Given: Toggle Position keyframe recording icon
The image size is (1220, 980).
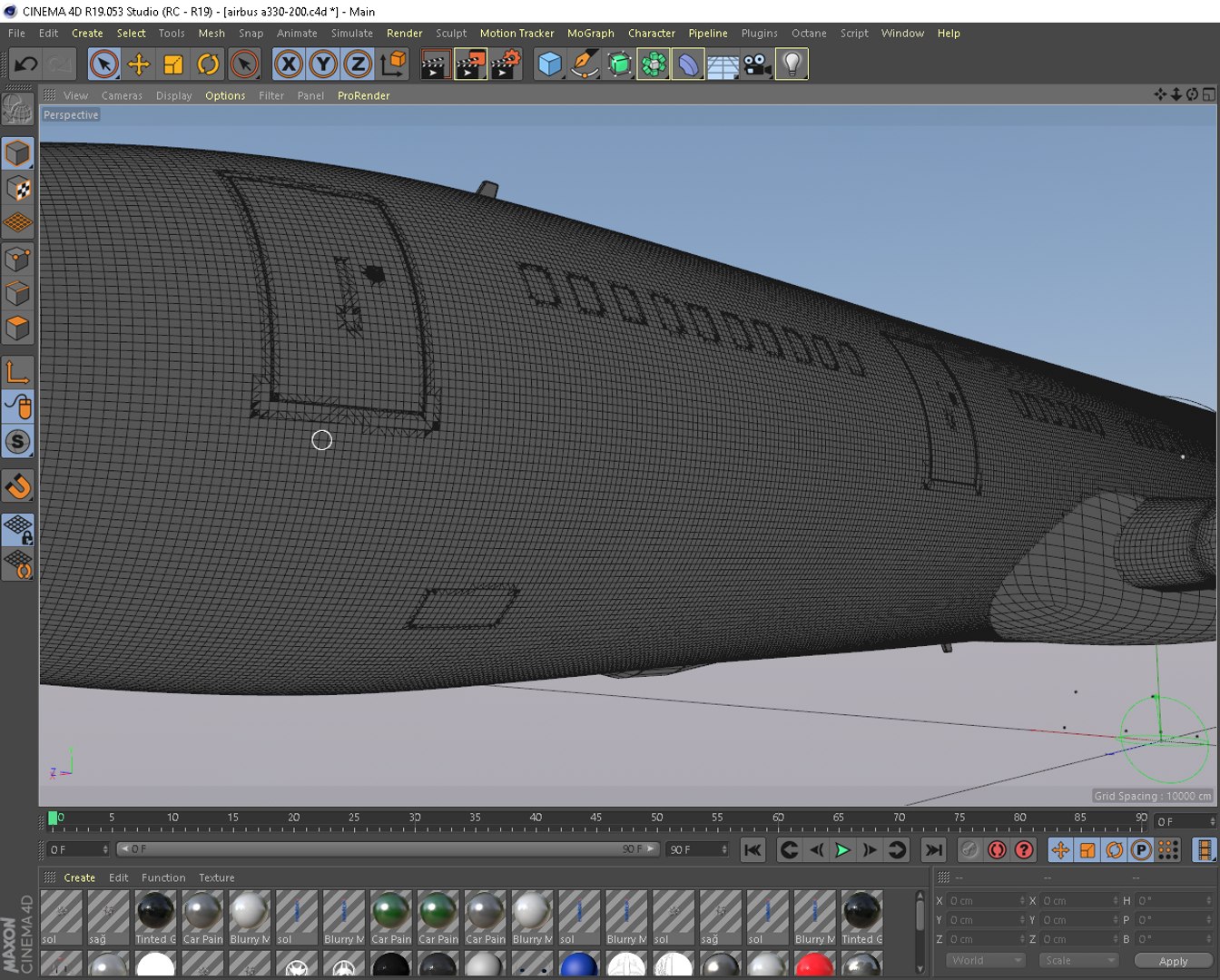Looking at the screenshot, I should click(x=1060, y=850).
